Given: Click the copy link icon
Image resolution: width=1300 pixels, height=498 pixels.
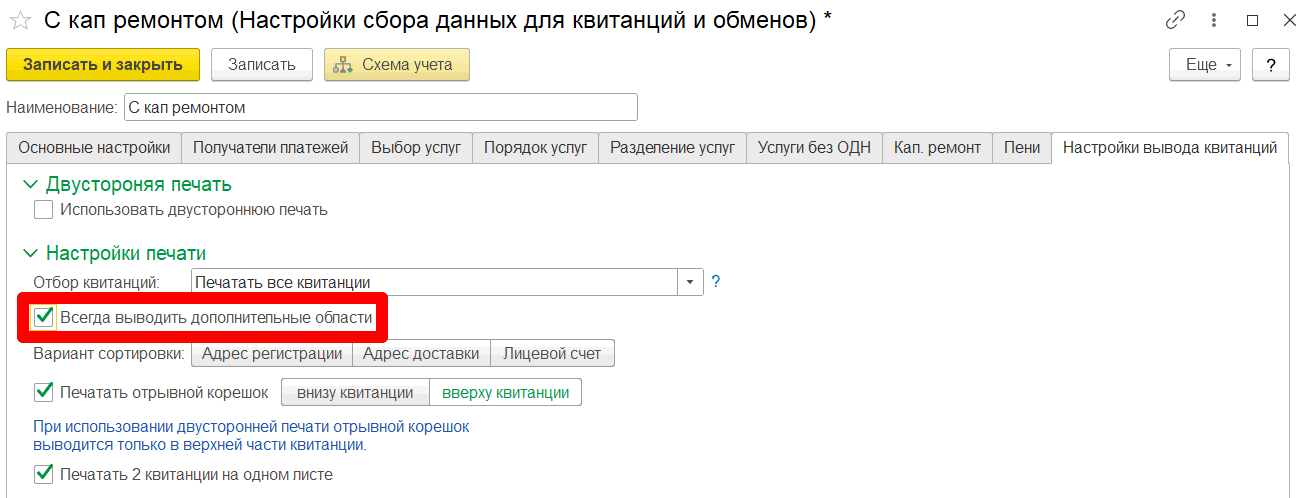Looking at the screenshot, I should 1176,21.
